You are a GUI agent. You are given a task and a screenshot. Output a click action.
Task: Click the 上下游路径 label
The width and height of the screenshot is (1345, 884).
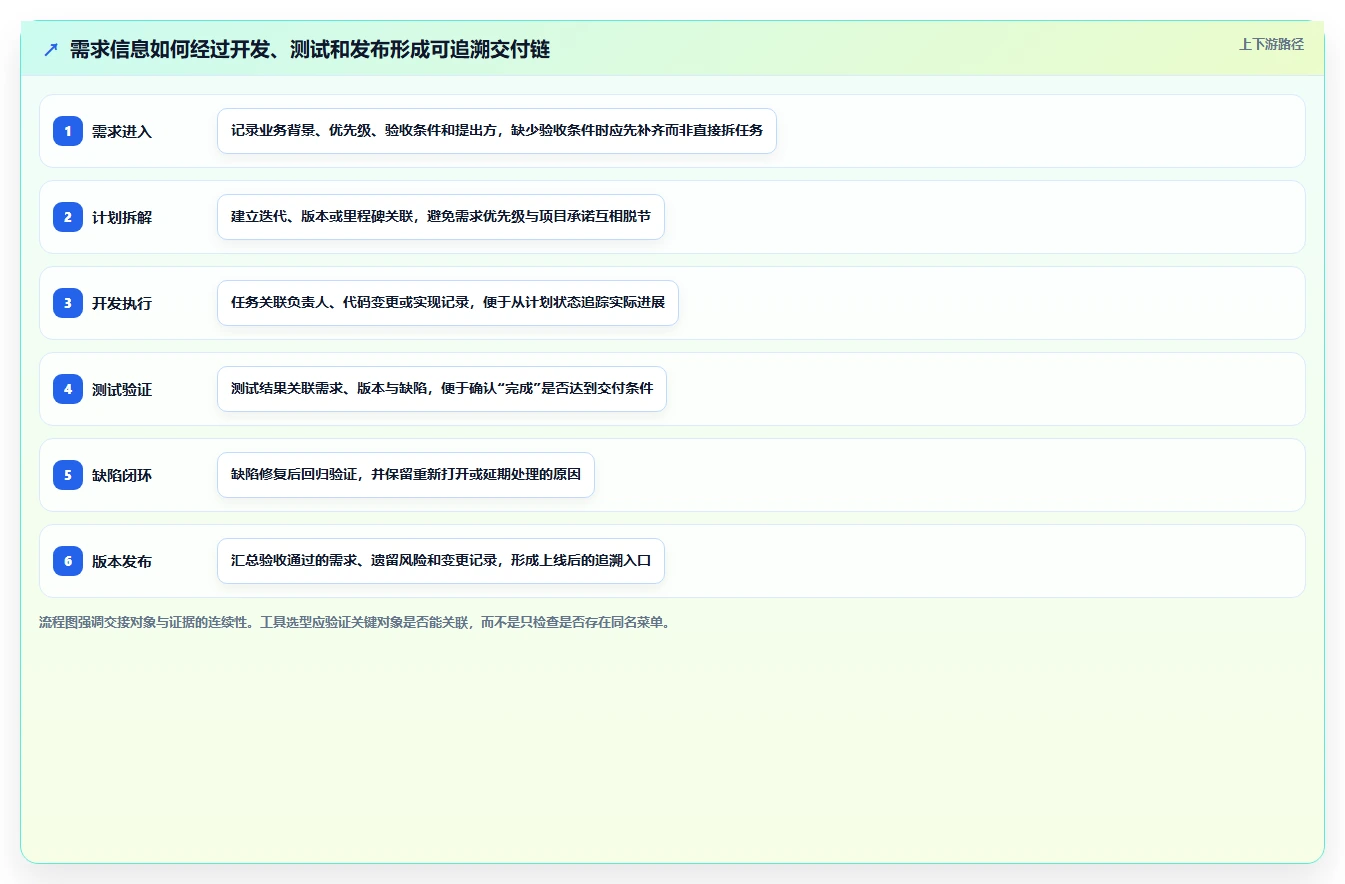click(1271, 44)
